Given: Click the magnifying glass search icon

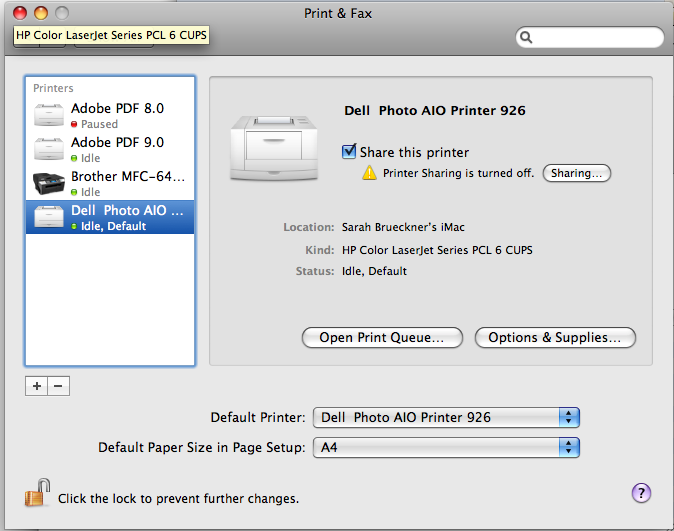Looking at the screenshot, I should (x=526, y=38).
